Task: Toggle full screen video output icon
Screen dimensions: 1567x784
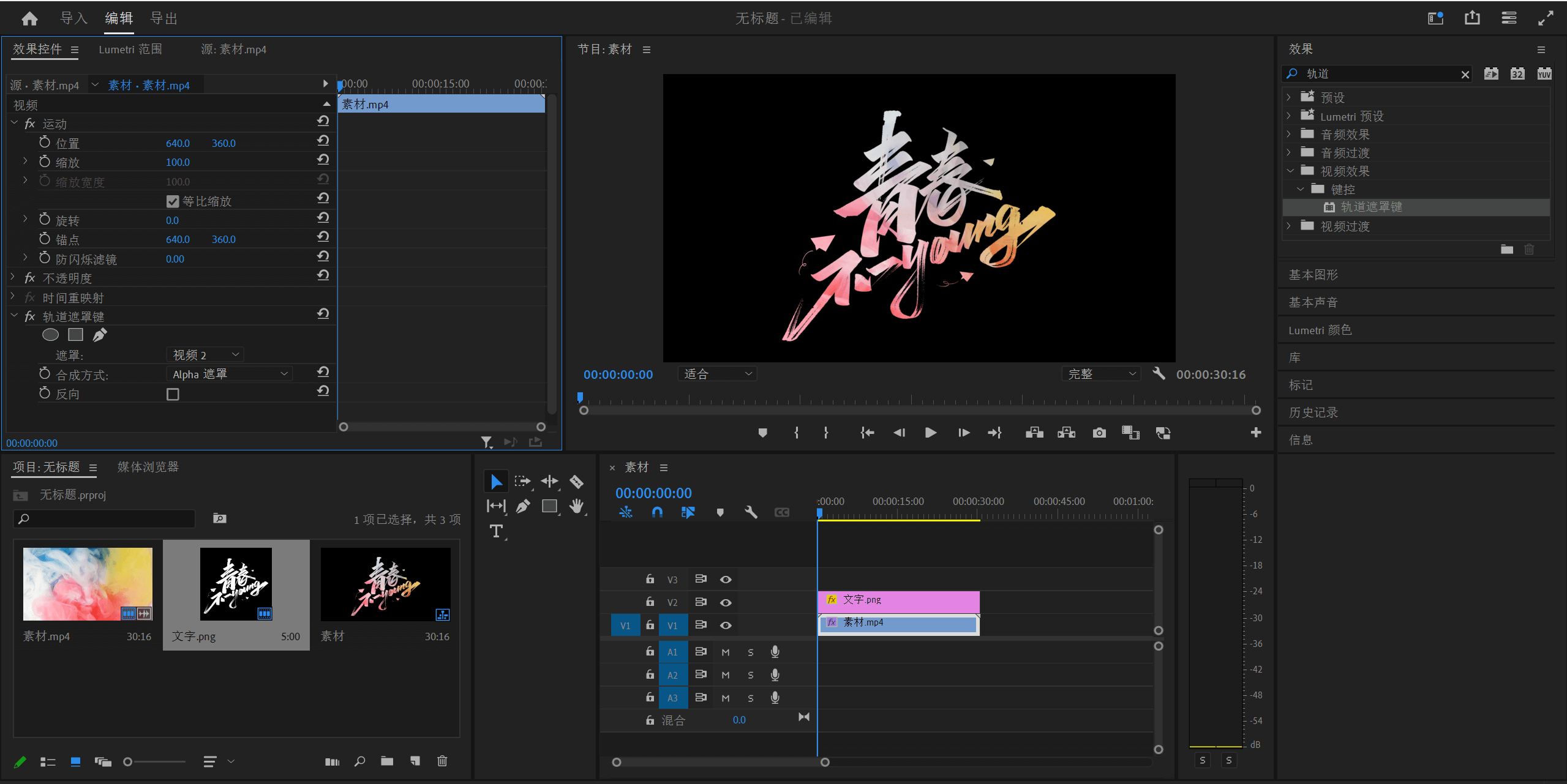Action: [1545, 18]
